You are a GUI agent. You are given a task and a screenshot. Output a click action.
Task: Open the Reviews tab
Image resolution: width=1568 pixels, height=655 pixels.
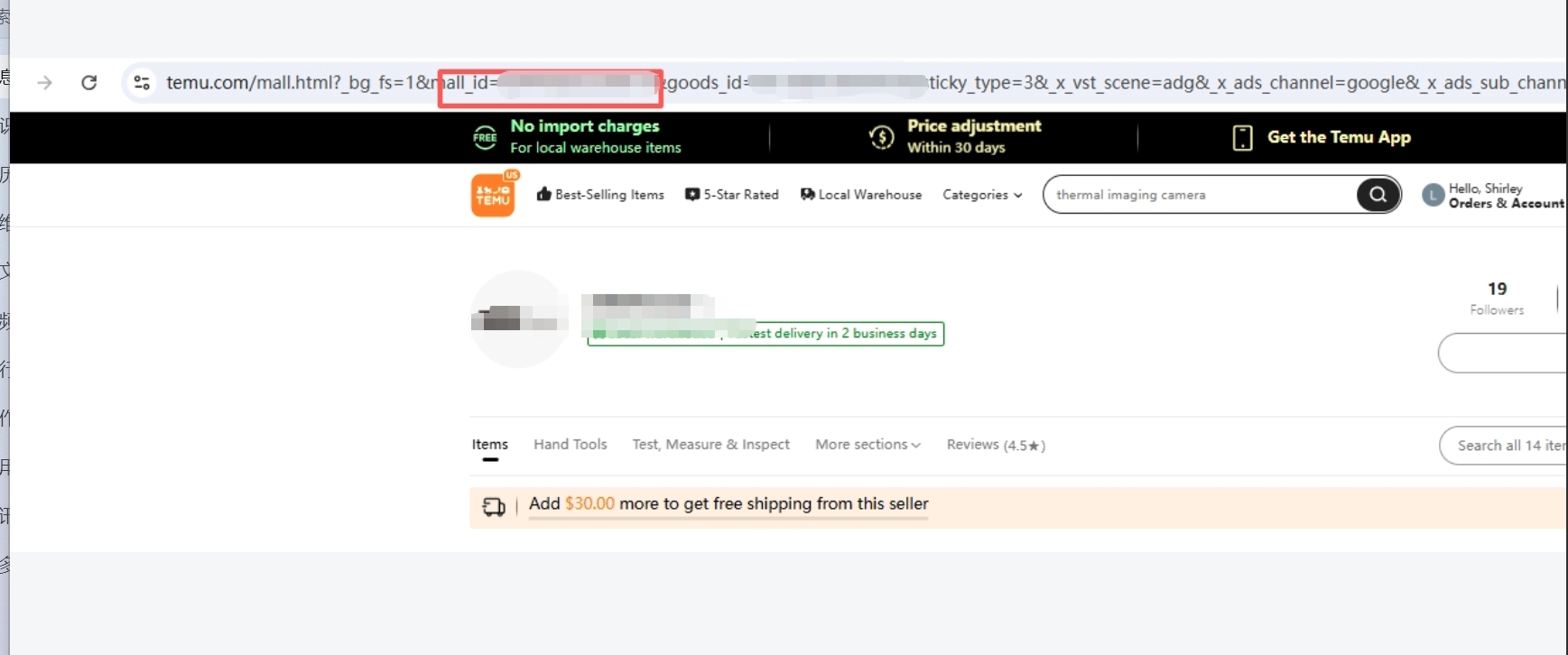996,445
